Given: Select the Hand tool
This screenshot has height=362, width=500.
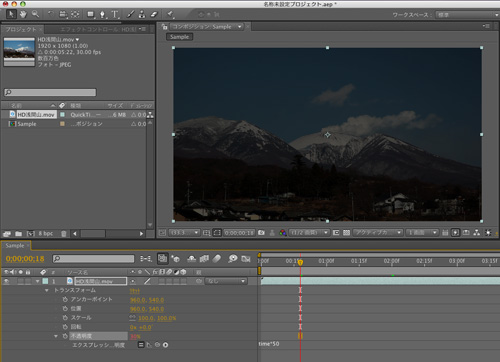Looking at the screenshot, I should [x=23, y=14].
